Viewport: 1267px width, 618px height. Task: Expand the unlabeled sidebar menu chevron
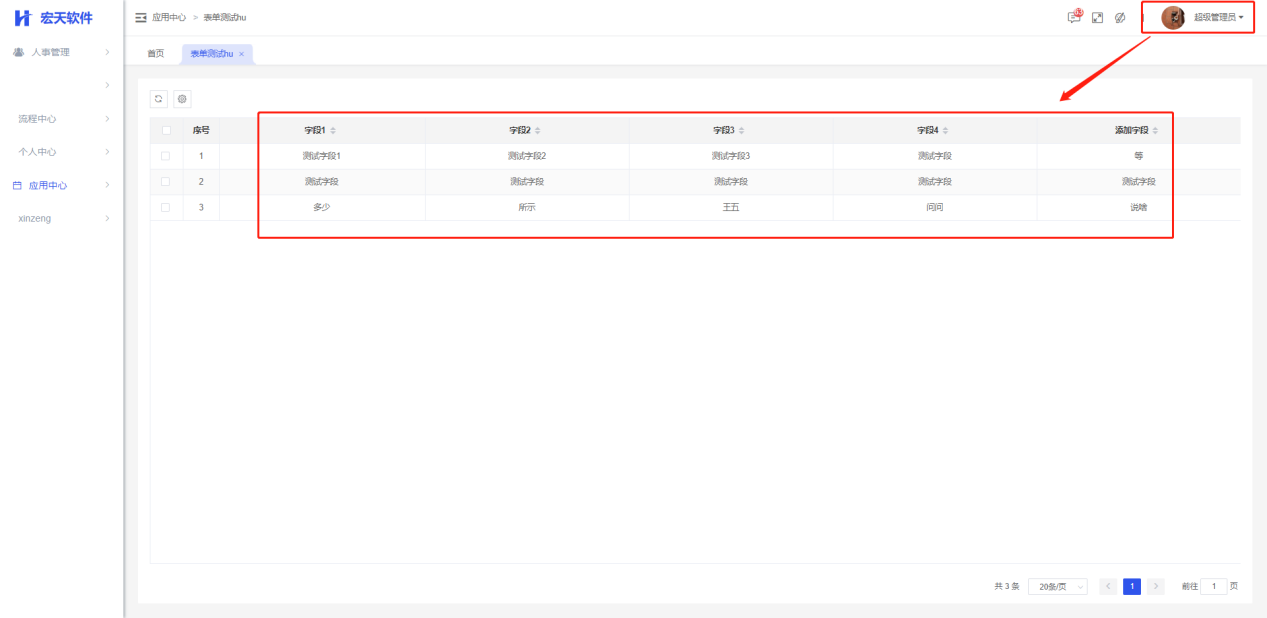point(107,85)
